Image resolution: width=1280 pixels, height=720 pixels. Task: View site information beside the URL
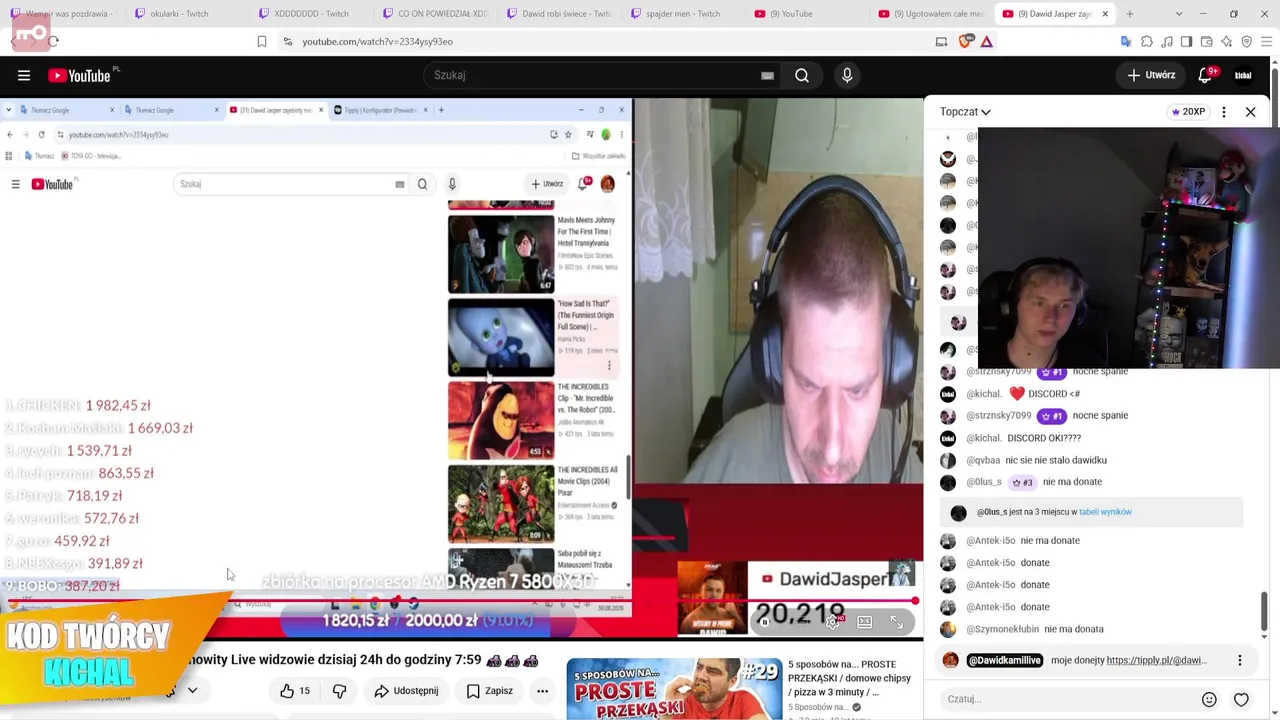(x=288, y=41)
